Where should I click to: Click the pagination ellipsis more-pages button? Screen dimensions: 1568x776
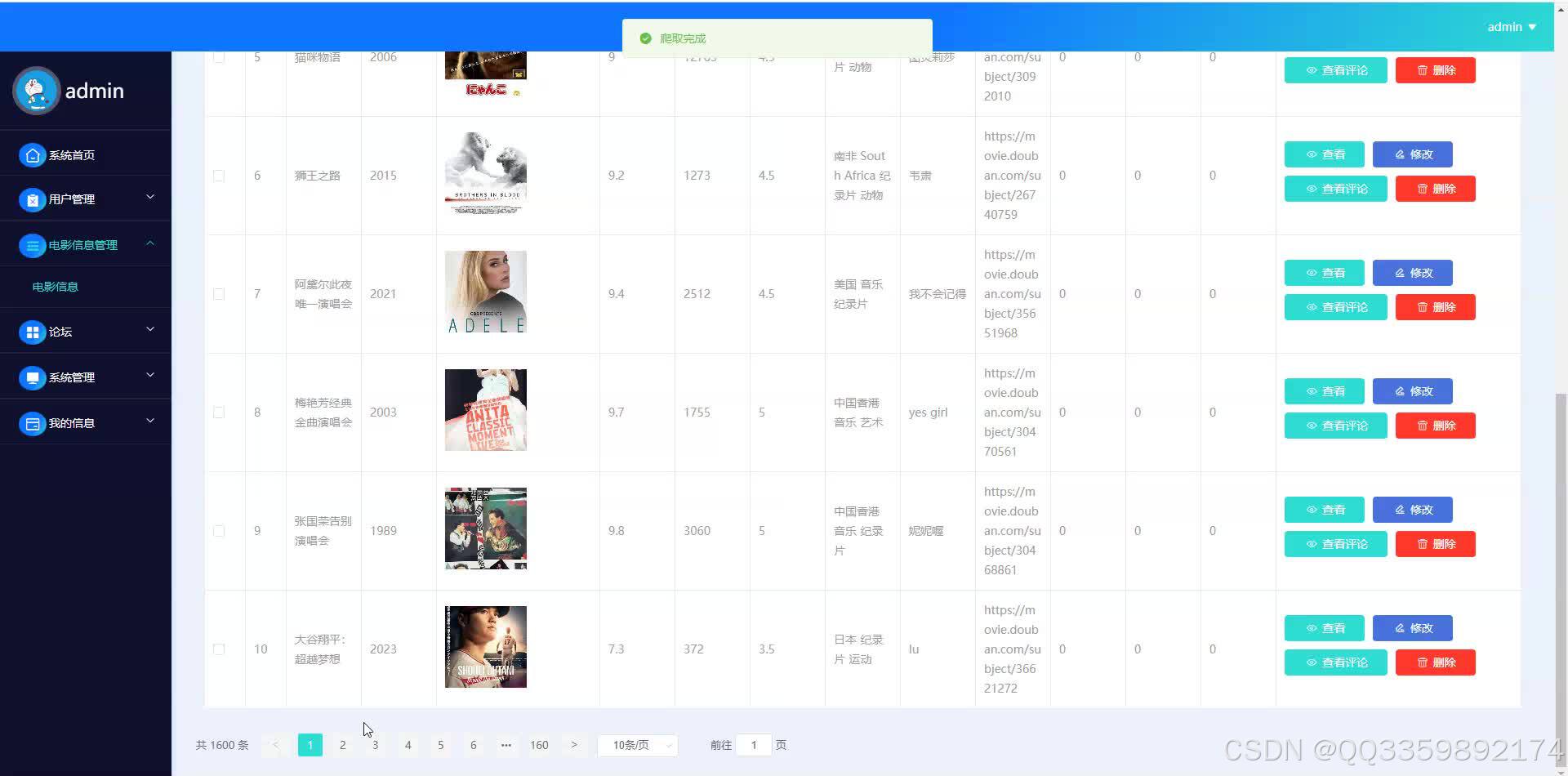pyautogui.click(x=506, y=745)
